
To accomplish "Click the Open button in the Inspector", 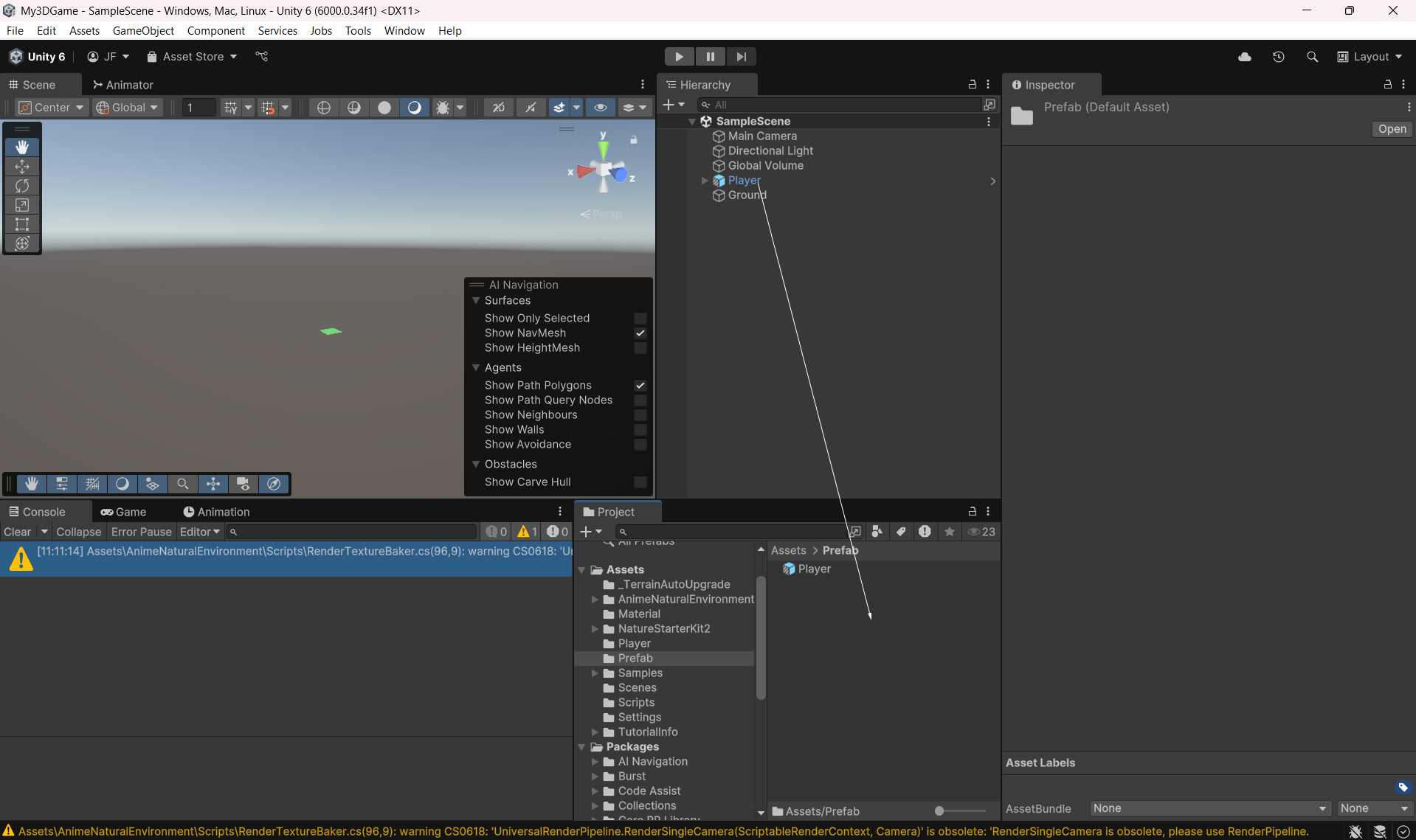I will [x=1391, y=129].
